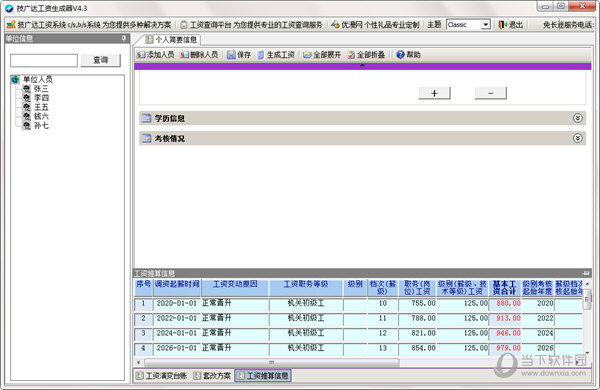The image size is (600, 390).
Task: Click the date cell 2022-01-01
Action: point(177,318)
